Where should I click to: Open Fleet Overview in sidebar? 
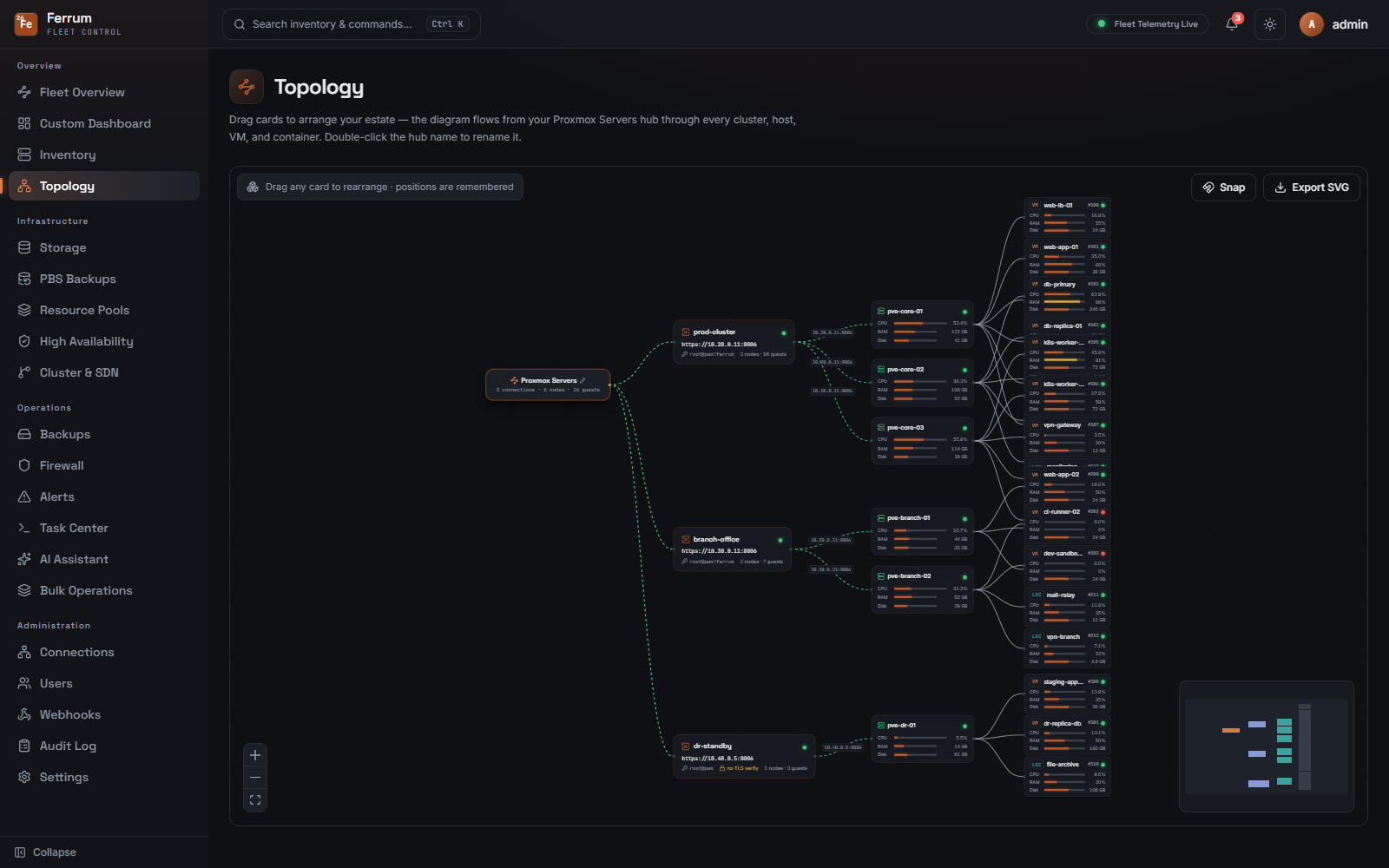tap(104, 92)
